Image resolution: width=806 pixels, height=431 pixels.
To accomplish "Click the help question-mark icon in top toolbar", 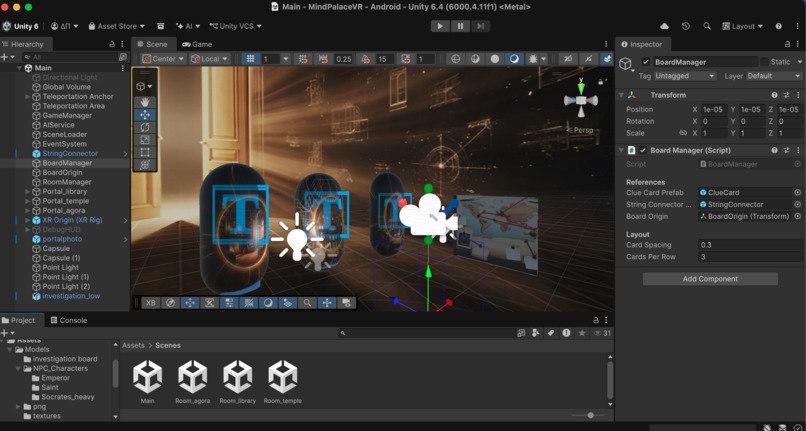I will pos(778,26).
